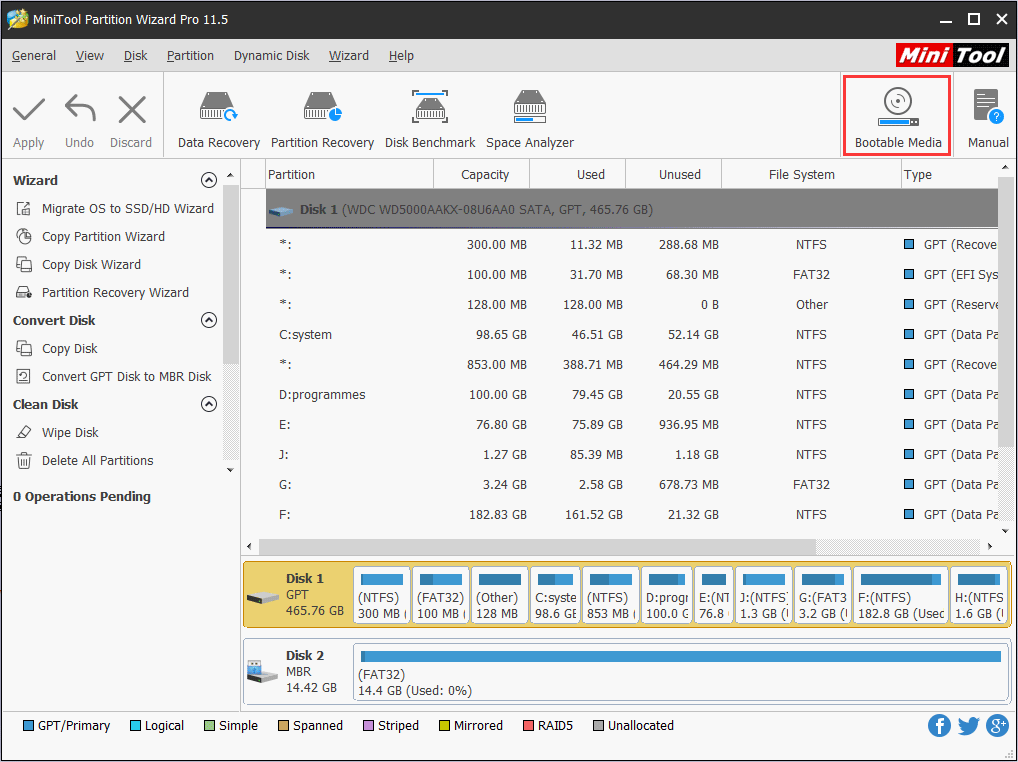Collapse the Wizard section

pos(208,180)
